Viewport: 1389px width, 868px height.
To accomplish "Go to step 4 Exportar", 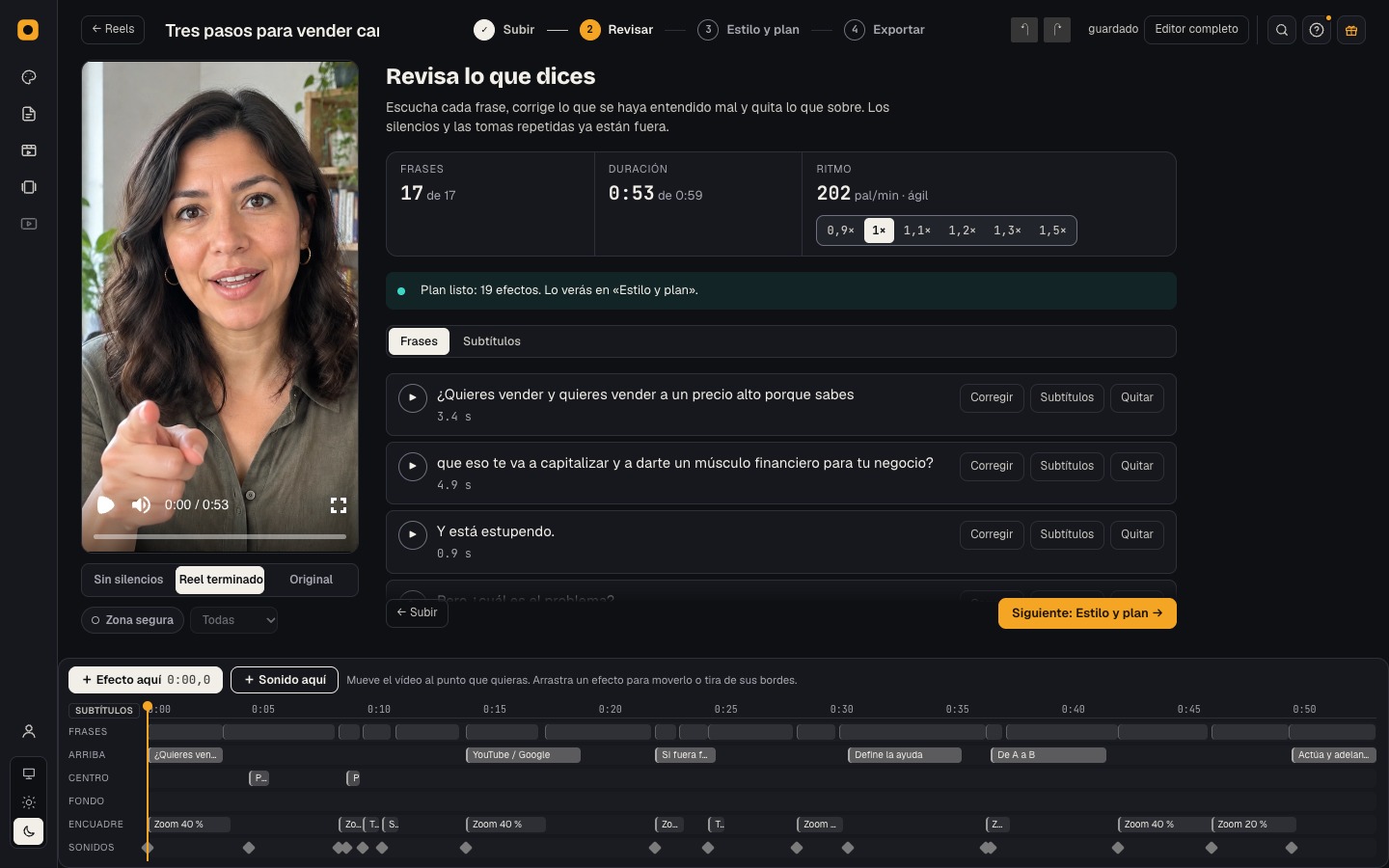I will (x=885, y=30).
